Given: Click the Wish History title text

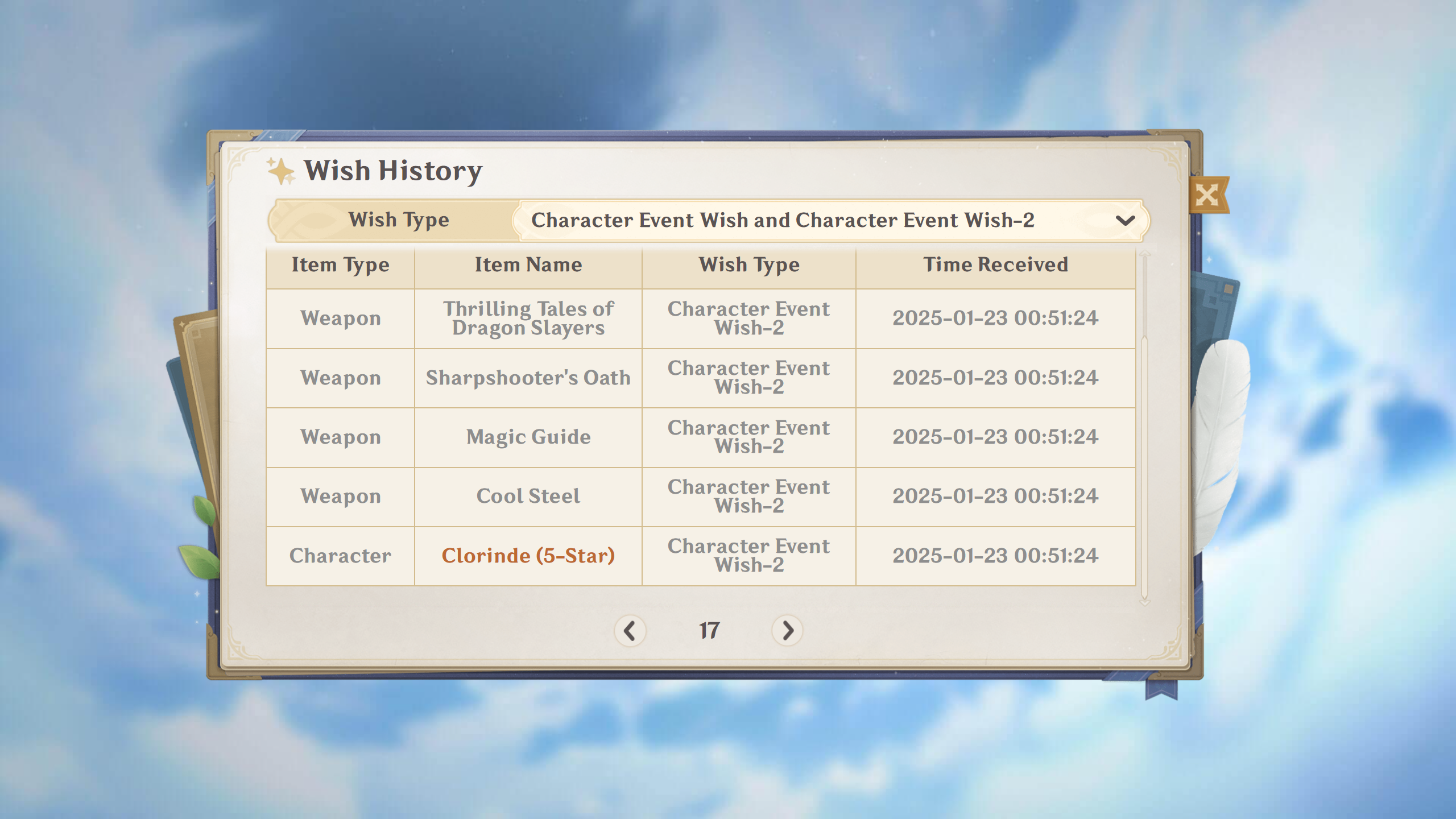Looking at the screenshot, I should tap(393, 171).
